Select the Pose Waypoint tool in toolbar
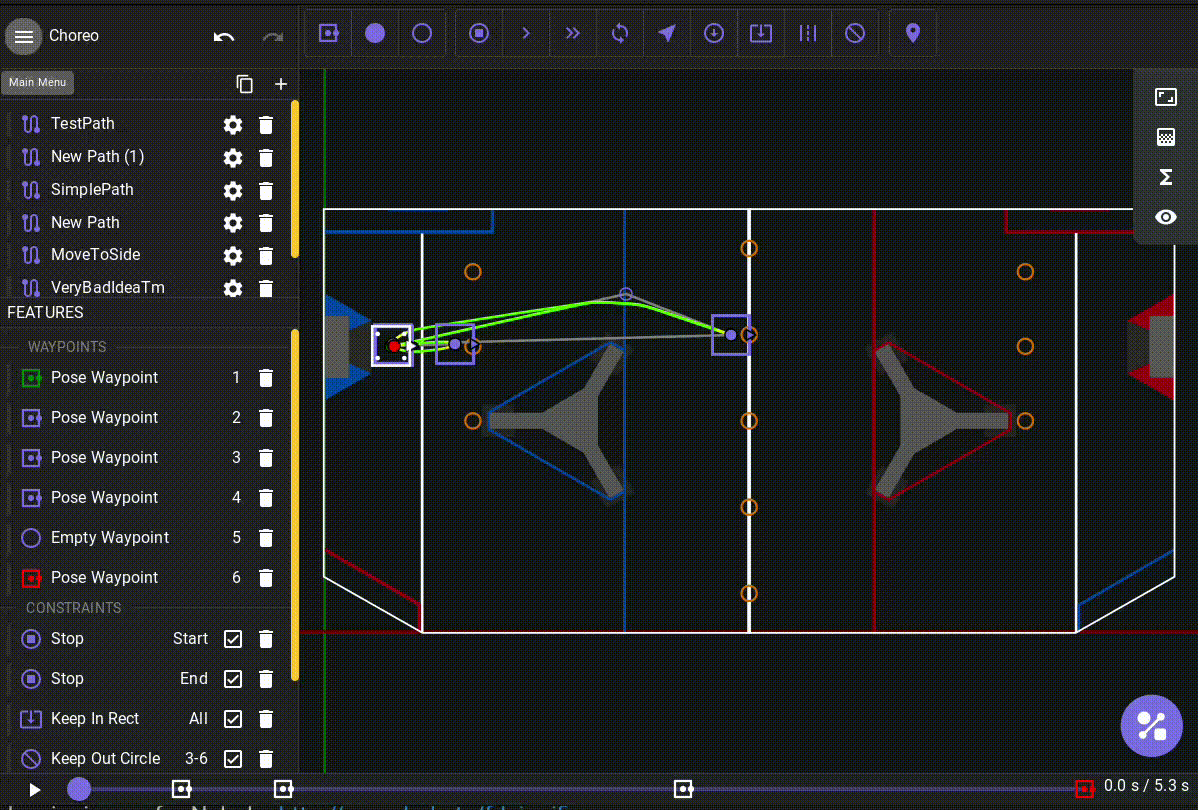This screenshot has width=1198, height=810. pyautogui.click(x=329, y=33)
